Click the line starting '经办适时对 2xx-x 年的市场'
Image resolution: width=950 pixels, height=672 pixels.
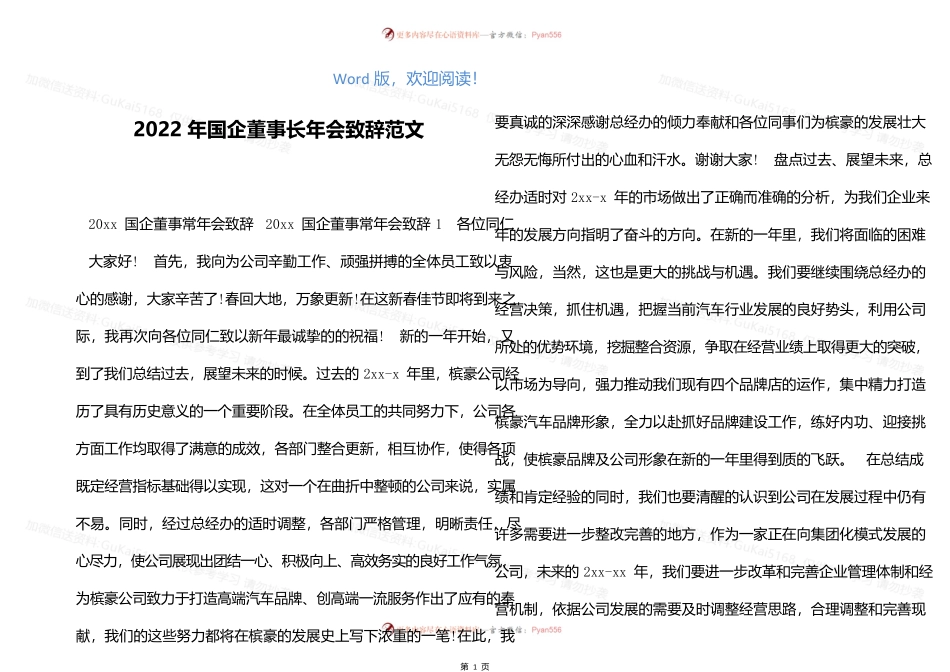(710, 196)
